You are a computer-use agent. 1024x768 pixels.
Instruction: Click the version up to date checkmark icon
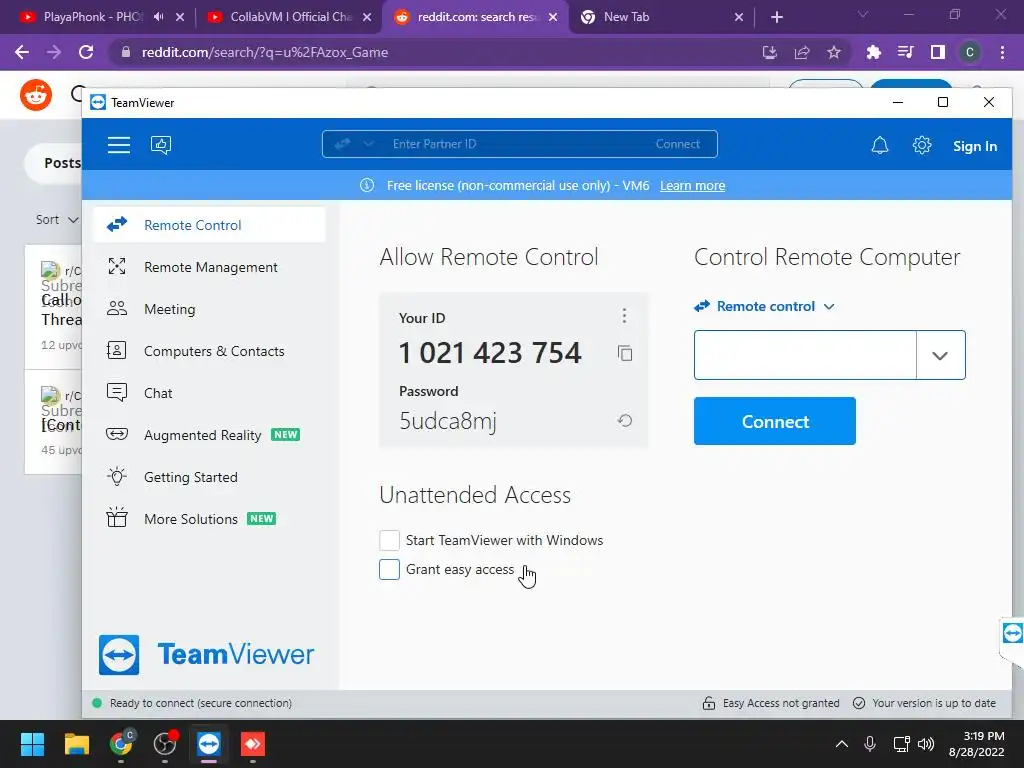point(859,703)
